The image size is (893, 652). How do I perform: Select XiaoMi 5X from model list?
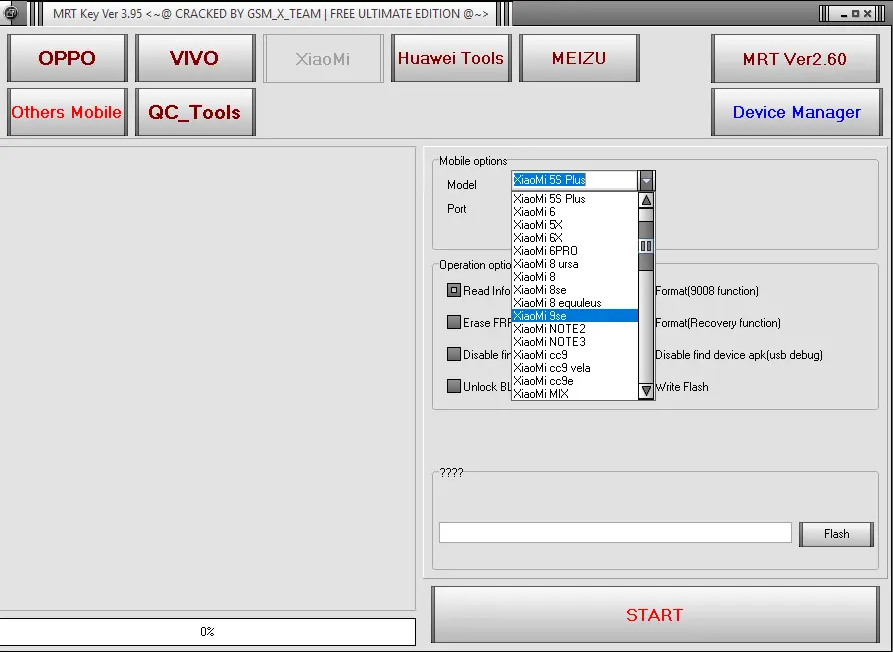coord(575,225)
